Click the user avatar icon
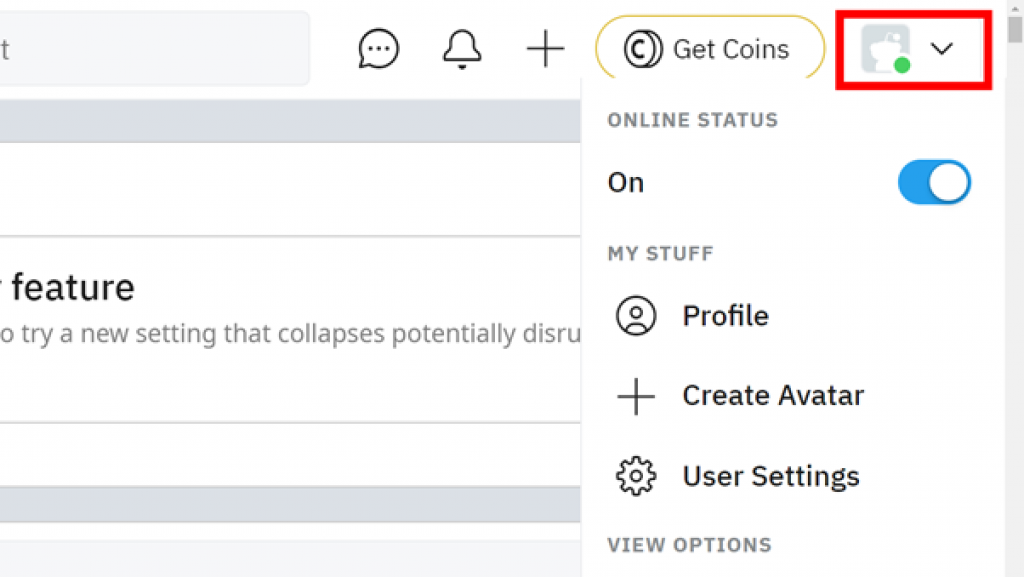 (x=885, y=48)
